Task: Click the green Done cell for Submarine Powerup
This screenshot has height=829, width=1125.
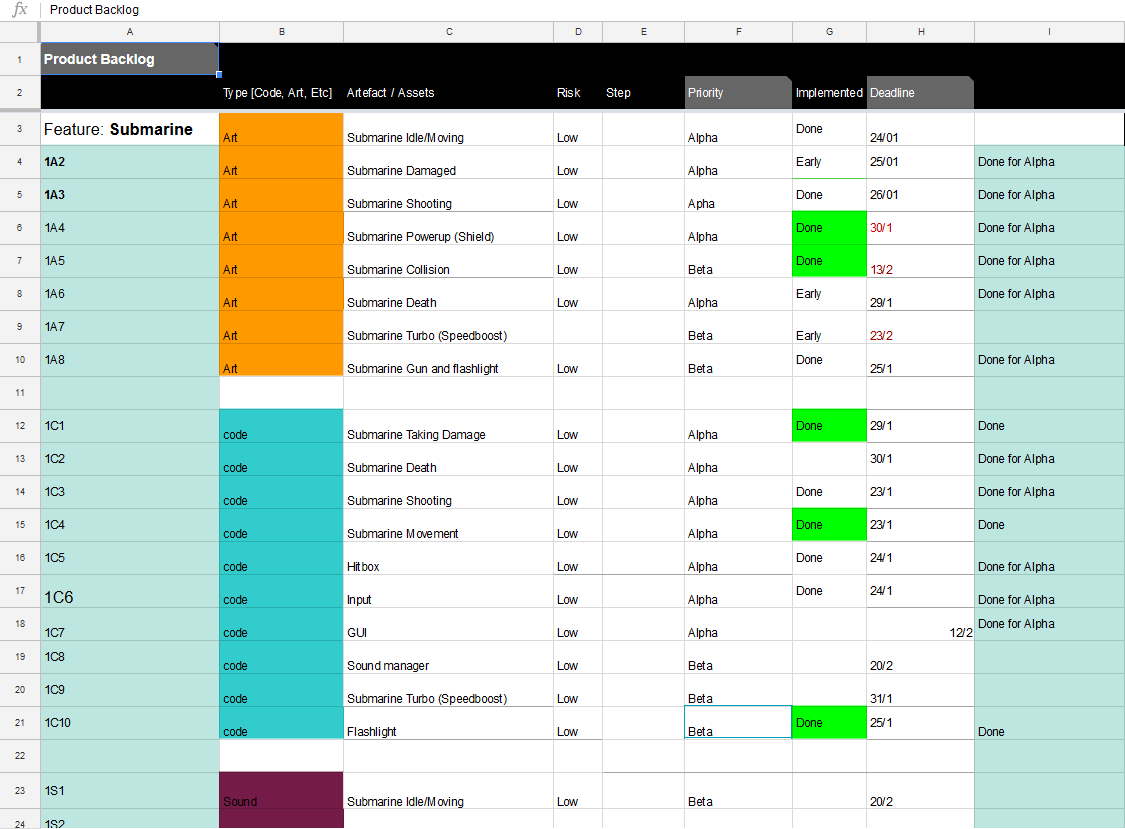Action: (829, 227)
